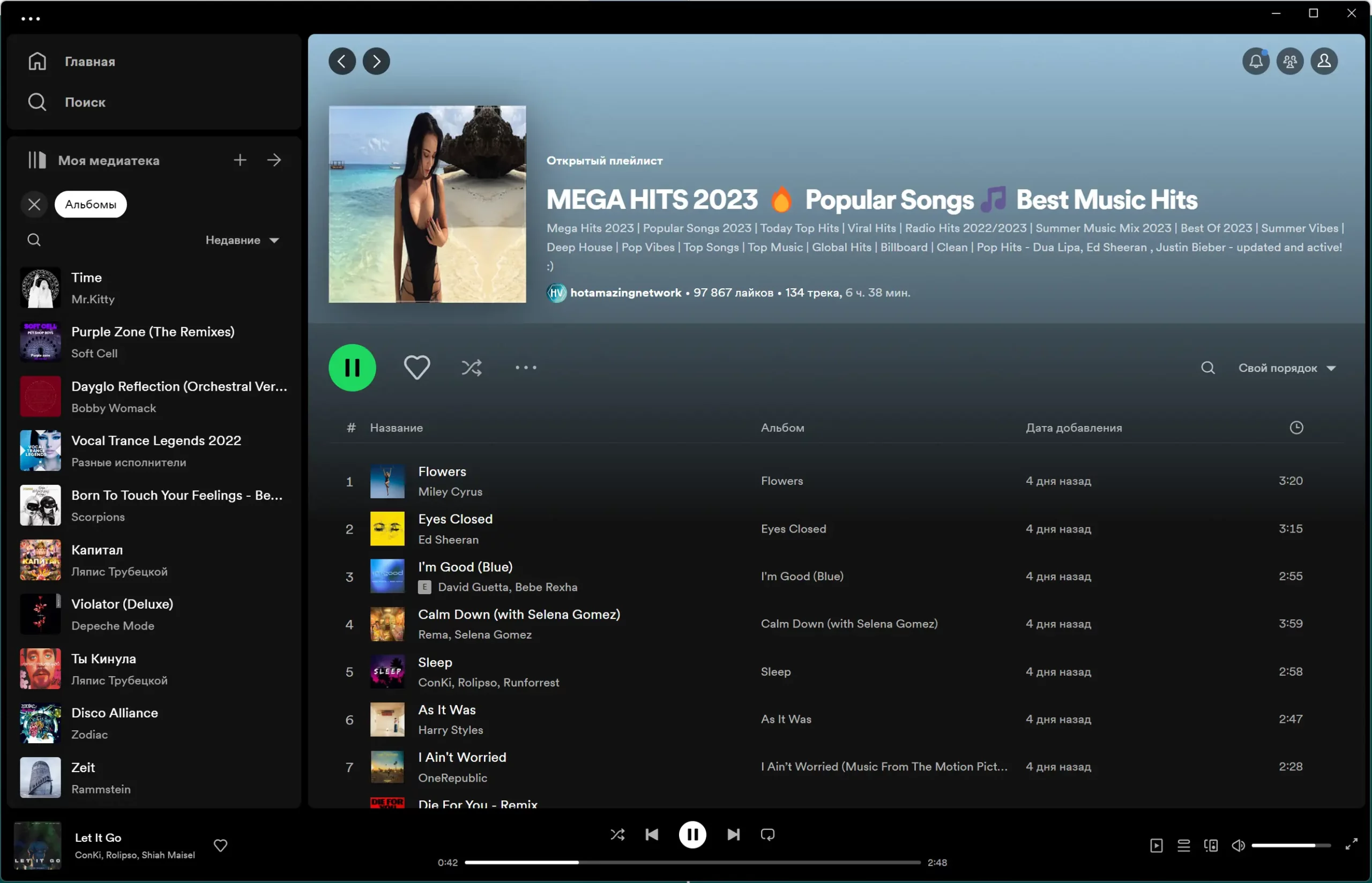The height and width of the screenshot is (883, 1372).
Task: Click the create playlist plus icon
Action: pyautogui.click(x=240, y=160)
